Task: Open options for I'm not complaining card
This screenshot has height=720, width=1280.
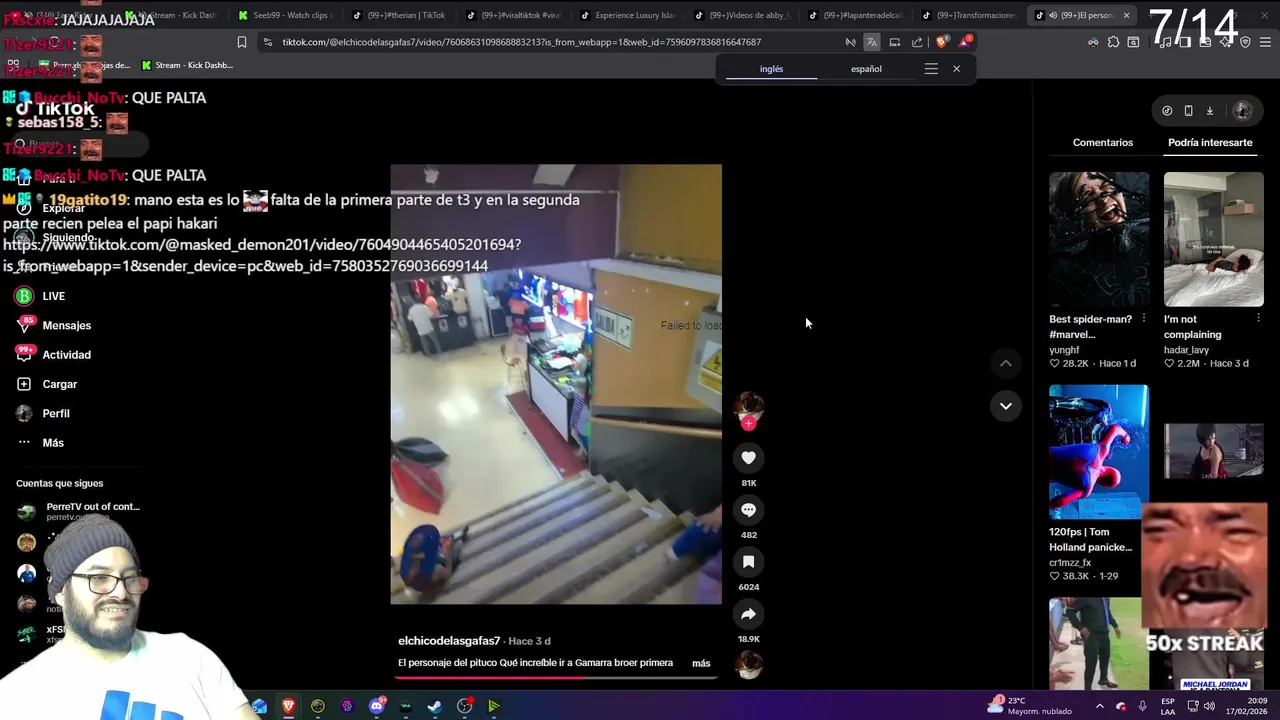Action: [x=1258, y=319]
